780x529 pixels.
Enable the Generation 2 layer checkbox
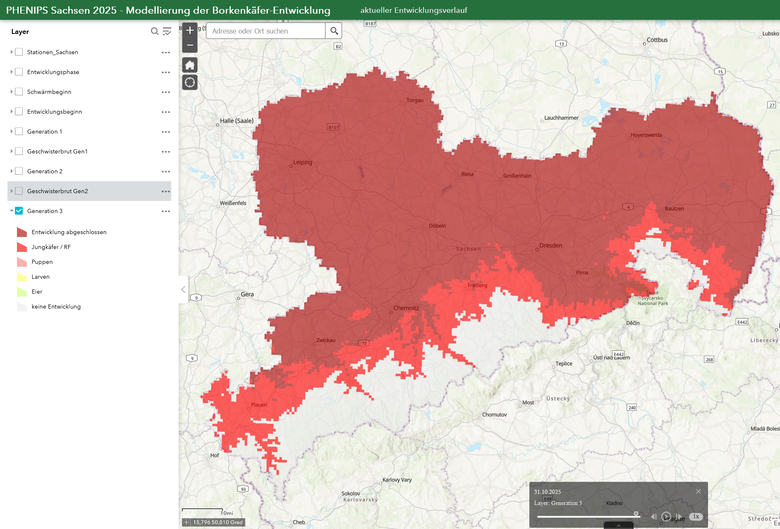19,171
